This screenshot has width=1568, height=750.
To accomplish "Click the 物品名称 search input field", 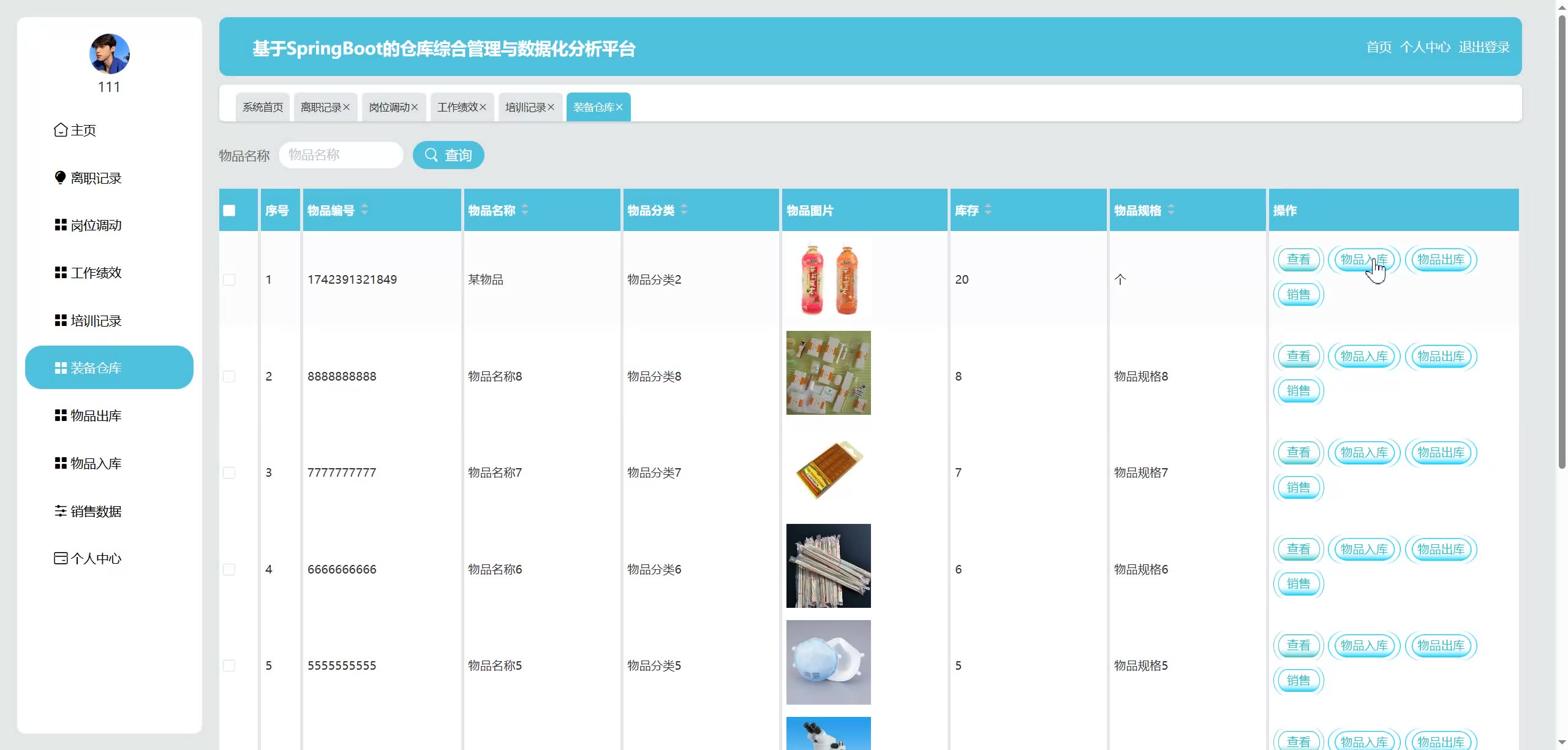I will [341, 155].
